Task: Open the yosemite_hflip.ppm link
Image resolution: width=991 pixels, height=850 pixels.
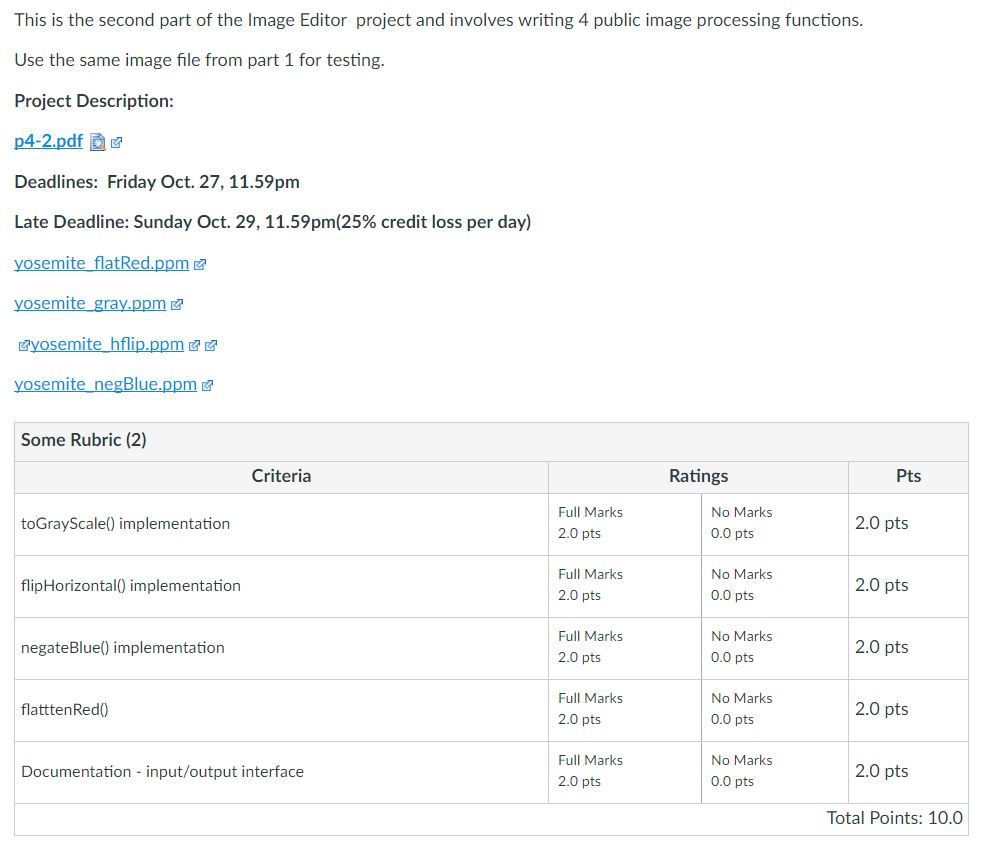Action: (x=108, y=344)
